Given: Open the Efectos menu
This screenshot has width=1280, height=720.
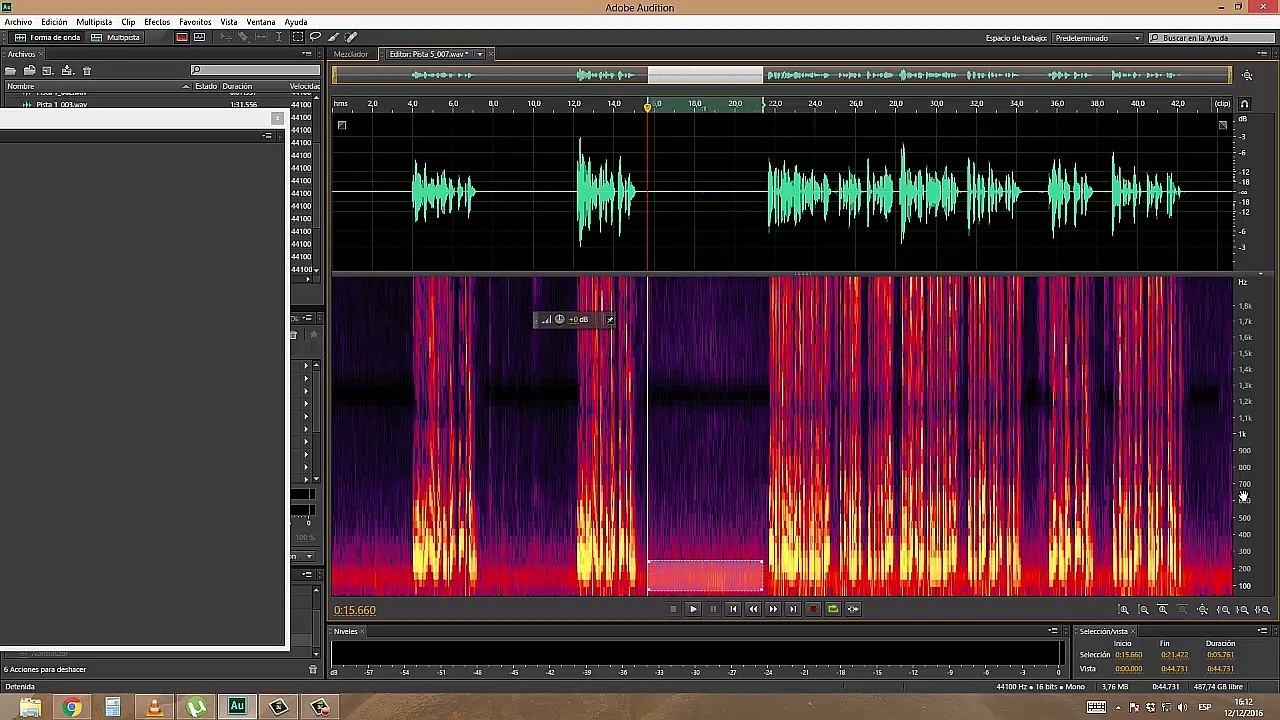Looking at the screenshot, I should [157, 22].
